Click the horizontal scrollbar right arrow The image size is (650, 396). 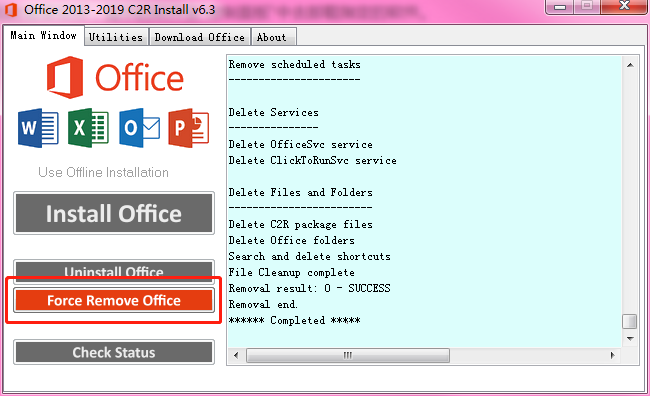612,355
